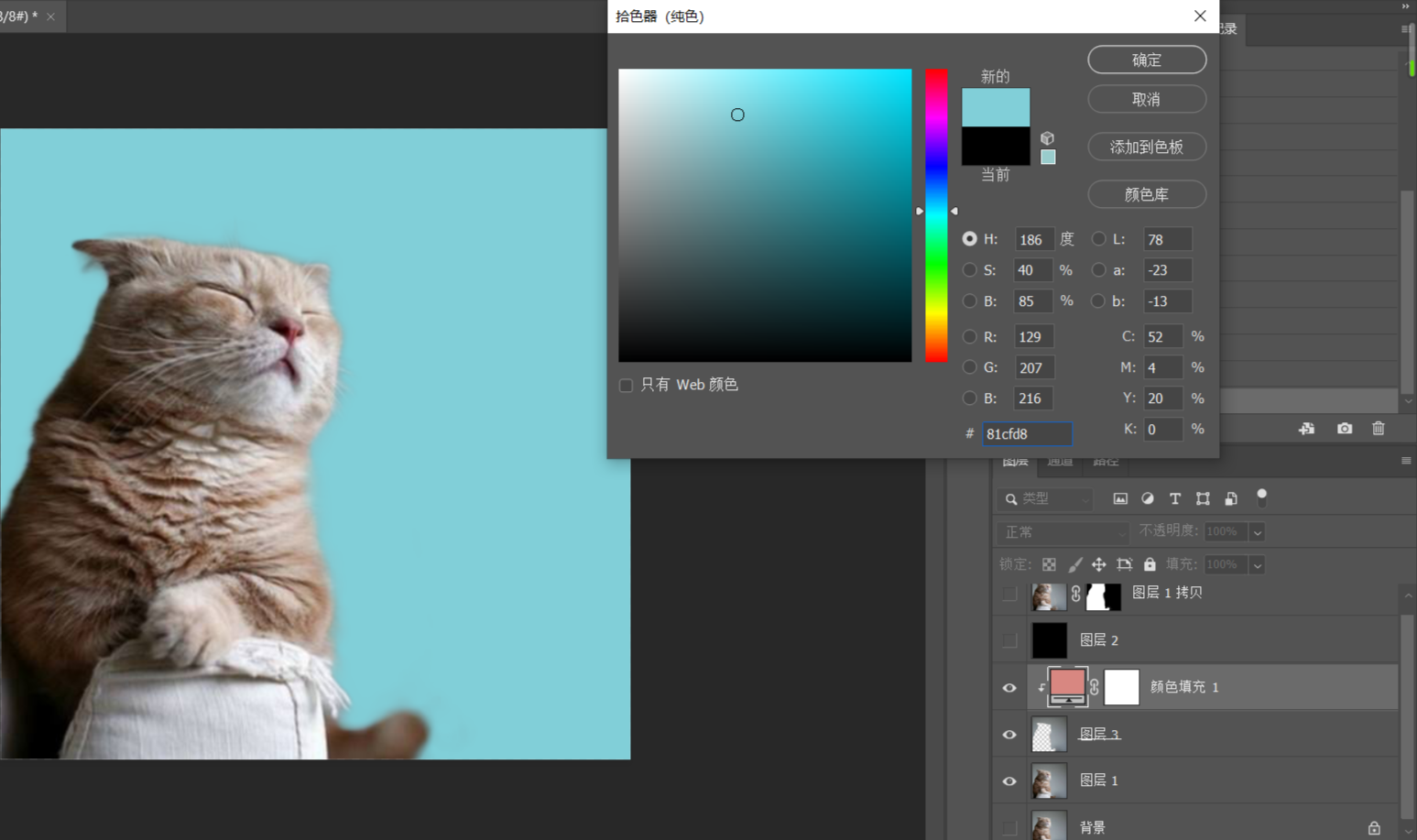Close the 拾色器 dialog
Viewport: 1417px width, 840px height.
tap(1200, 16)
